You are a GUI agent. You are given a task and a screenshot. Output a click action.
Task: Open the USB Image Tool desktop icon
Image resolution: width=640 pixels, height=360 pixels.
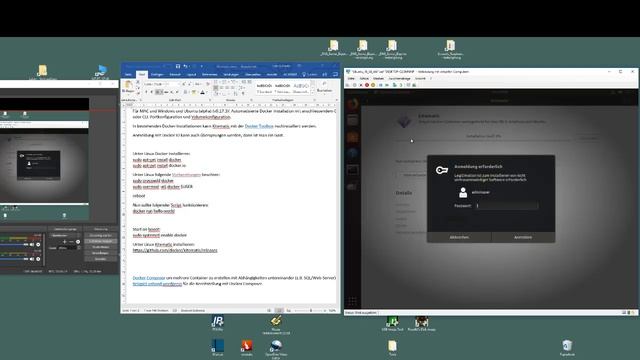(392, 324)
